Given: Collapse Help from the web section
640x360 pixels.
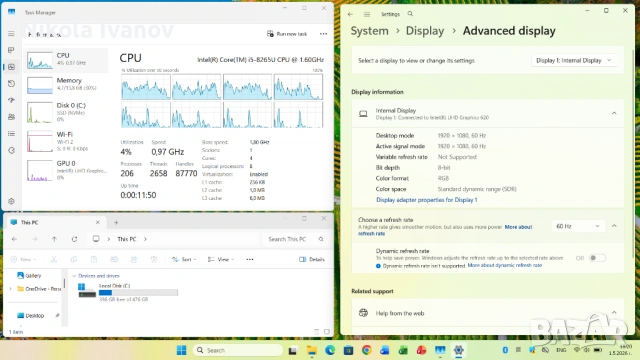Looking at the screenshot, I should coord(614,313).
